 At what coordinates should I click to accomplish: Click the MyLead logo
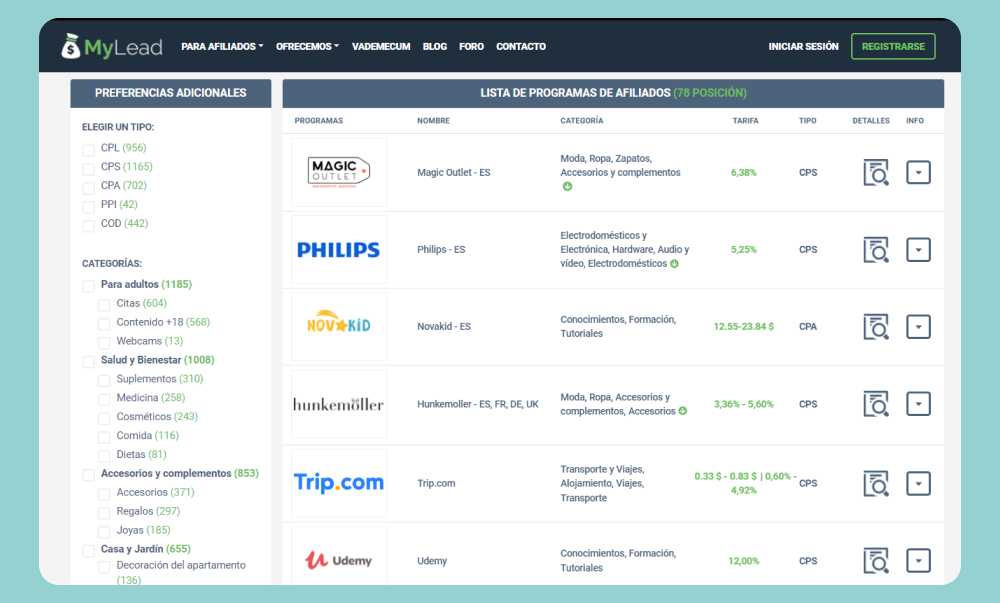click(x=112, y=46)
